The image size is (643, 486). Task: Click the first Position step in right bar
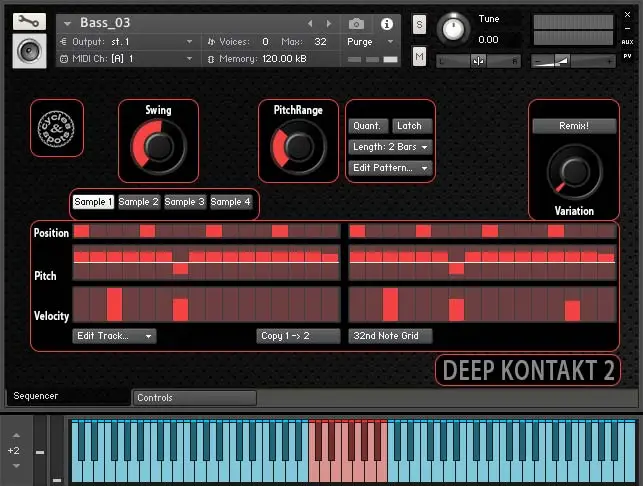(357, 231)
